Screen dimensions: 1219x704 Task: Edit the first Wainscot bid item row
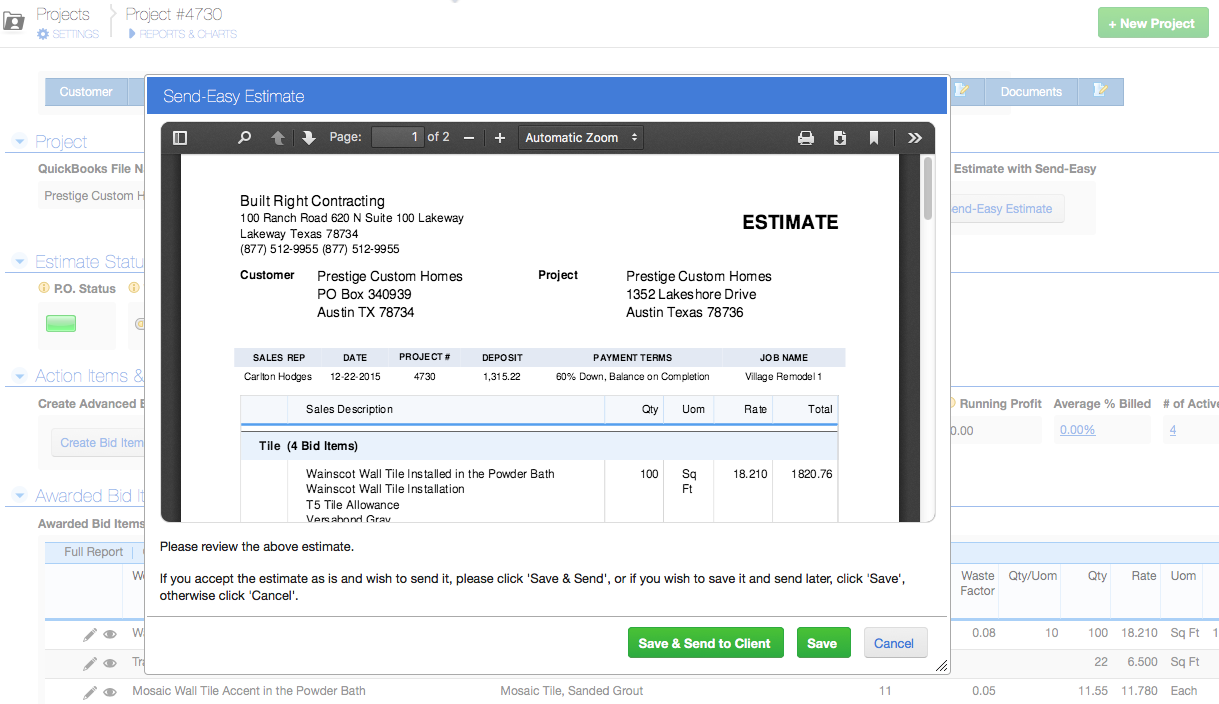click(90, 634)
